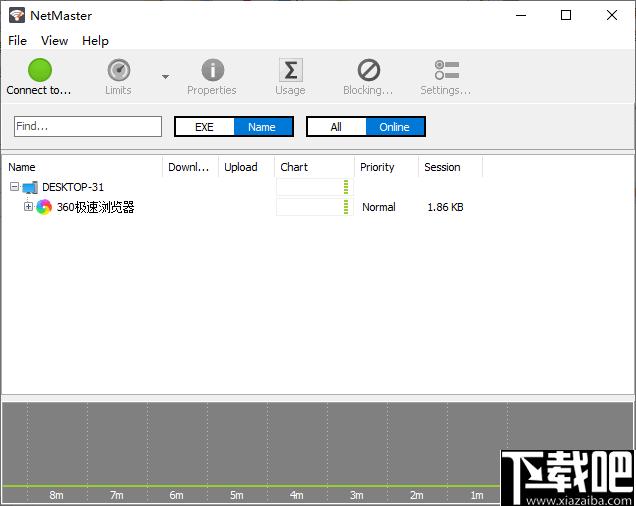Select the DESKTOP-31 row
The width and height of the screenshot is (636, 506).
coord(243,187)
